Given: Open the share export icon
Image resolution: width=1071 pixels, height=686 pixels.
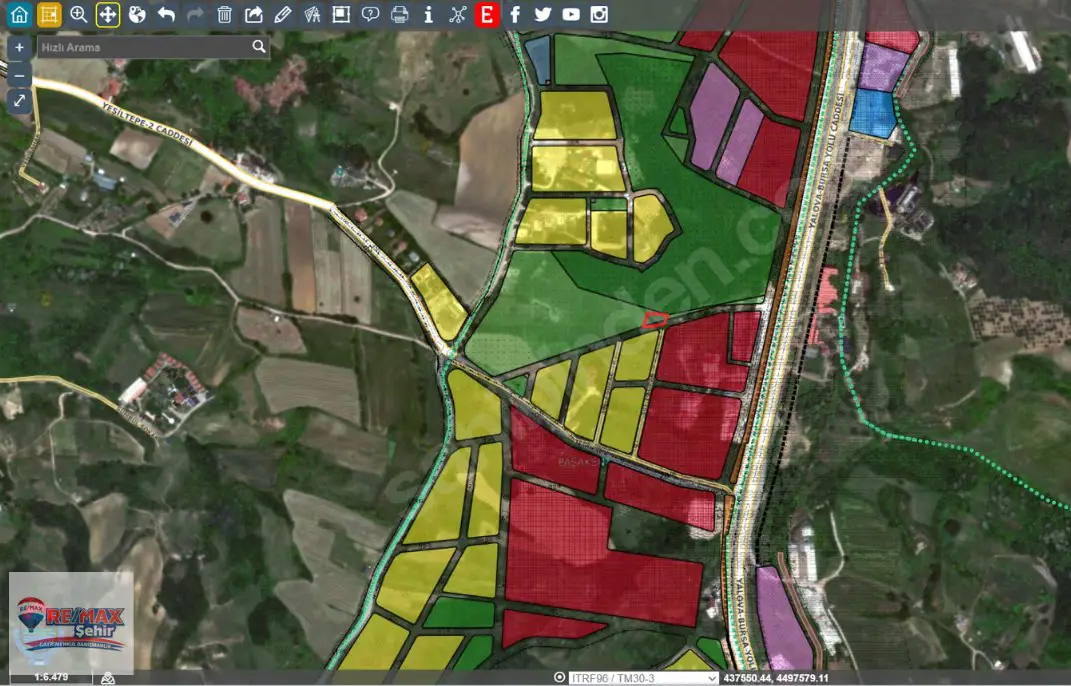Looking at the screenshot, I should (253, 14).
